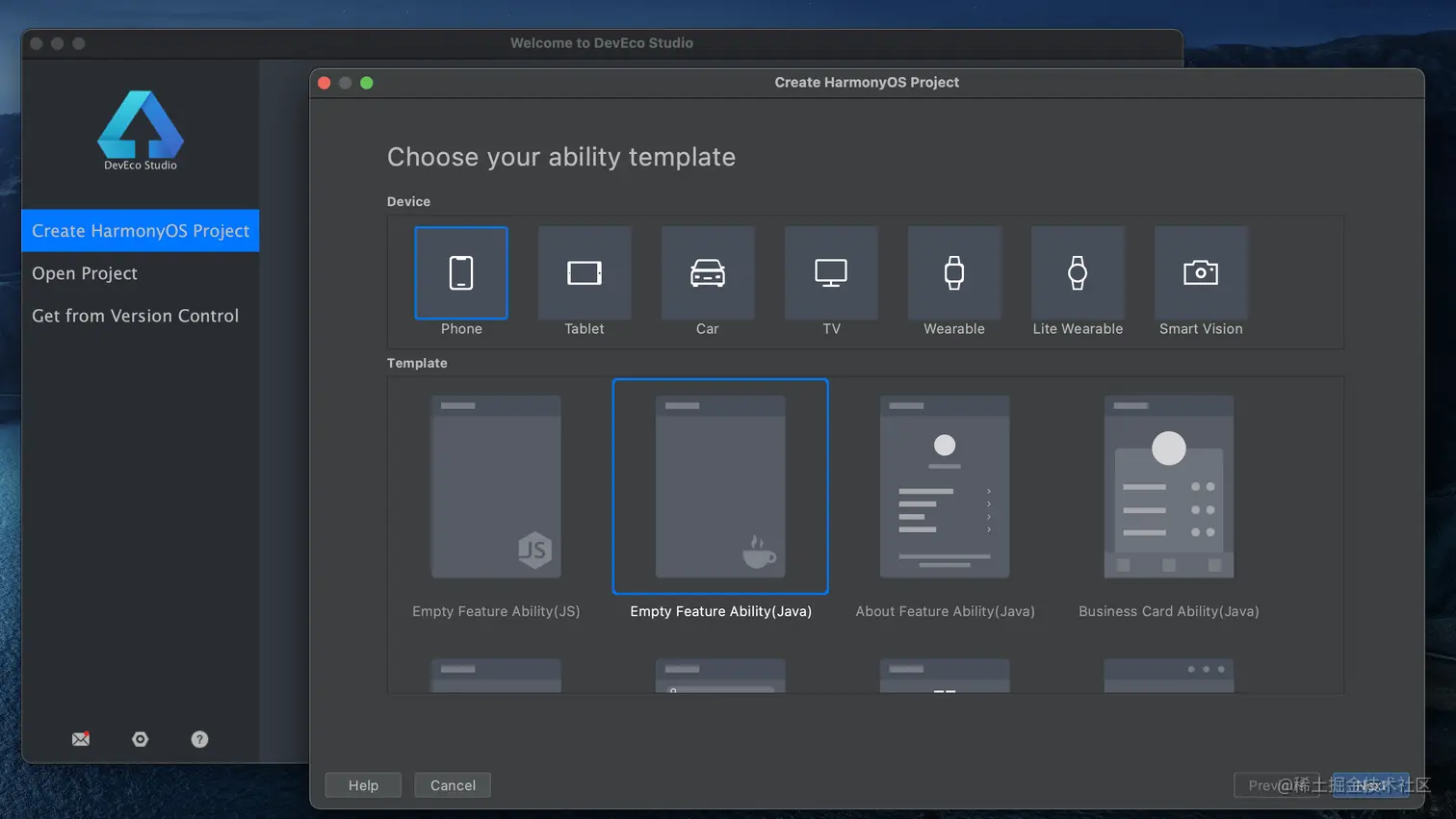Click the help question mark icon

pyautogui.click(x=199, y=739)
